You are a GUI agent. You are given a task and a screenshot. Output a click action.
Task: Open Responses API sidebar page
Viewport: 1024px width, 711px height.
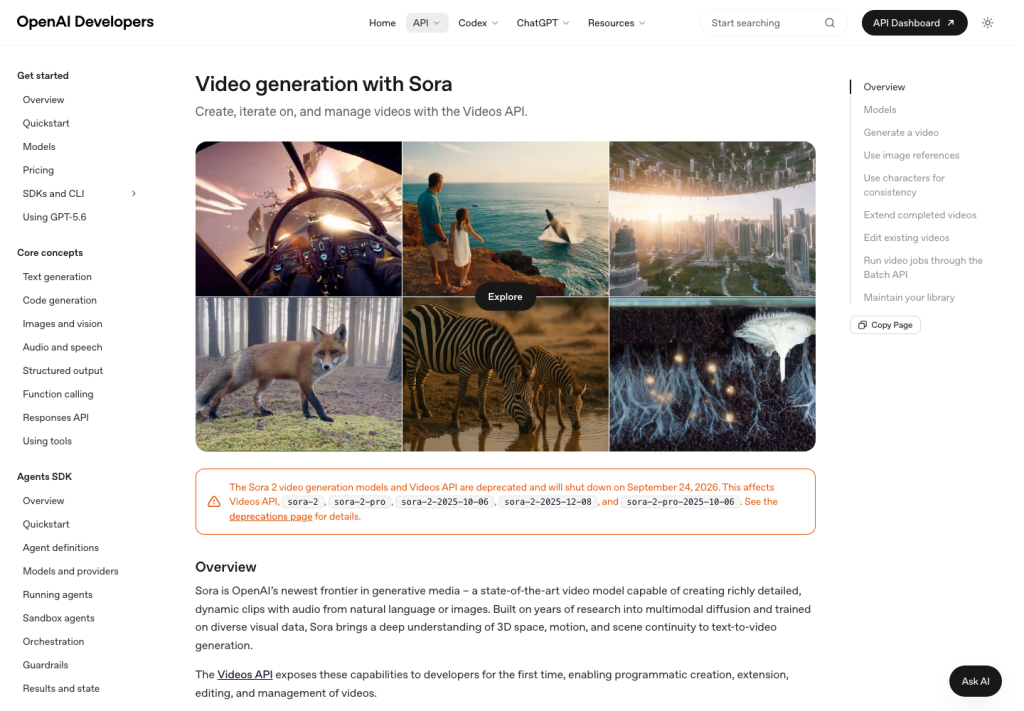56,418
